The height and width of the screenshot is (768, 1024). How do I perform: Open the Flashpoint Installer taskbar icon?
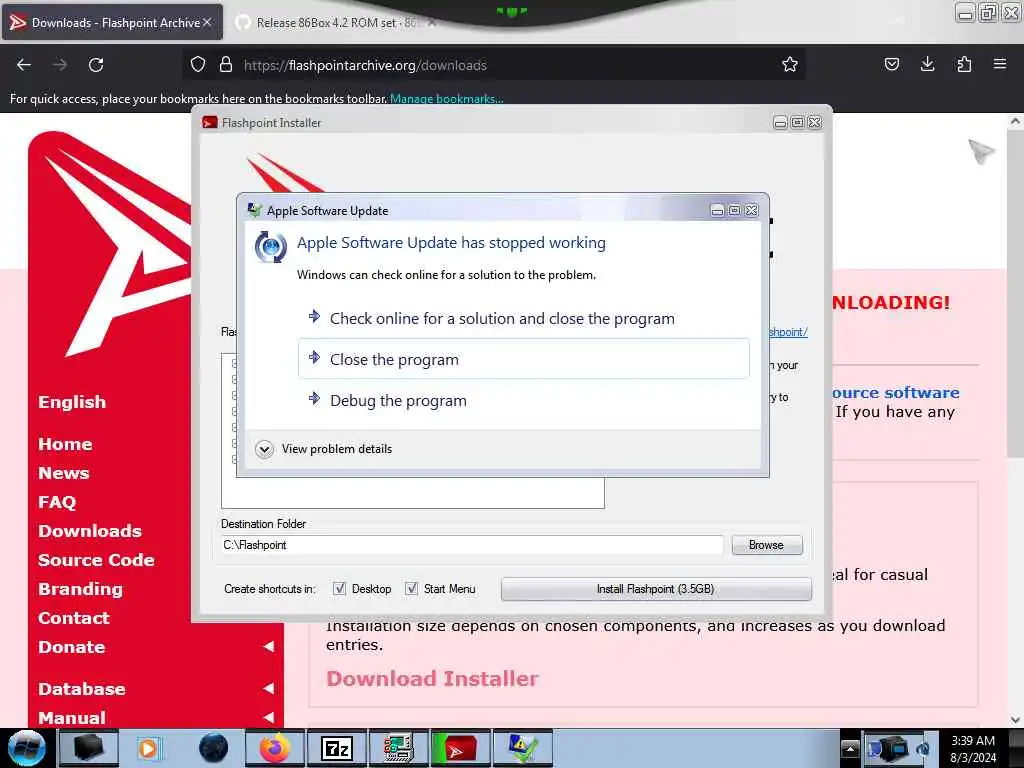click(460, 748)
